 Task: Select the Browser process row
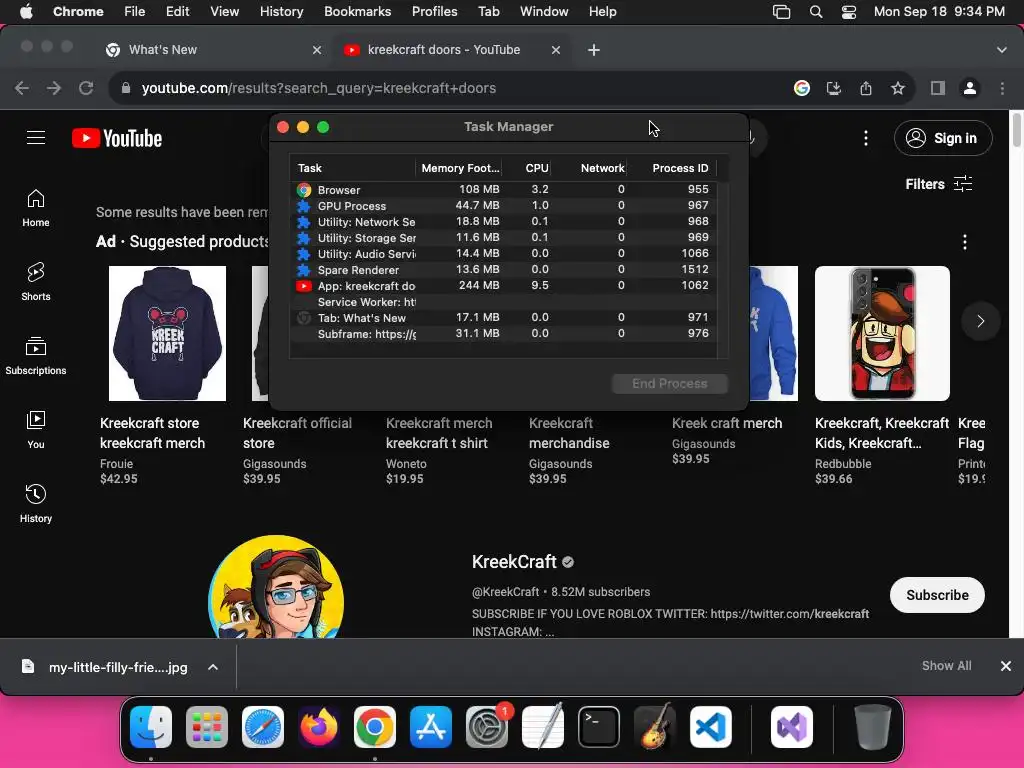pos(505,189)
